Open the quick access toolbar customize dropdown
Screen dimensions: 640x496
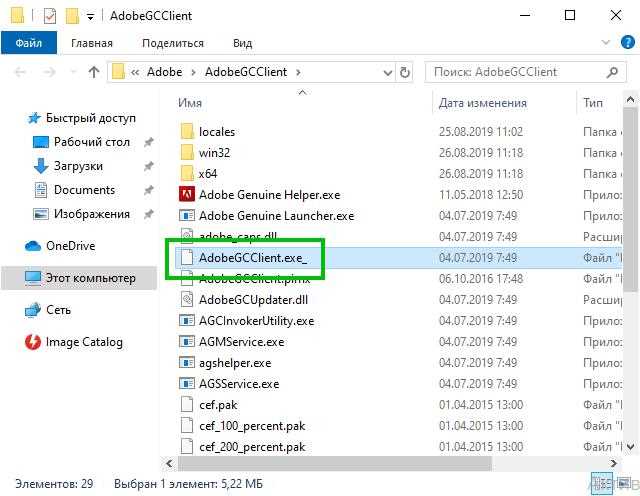[x=91, y=17]
